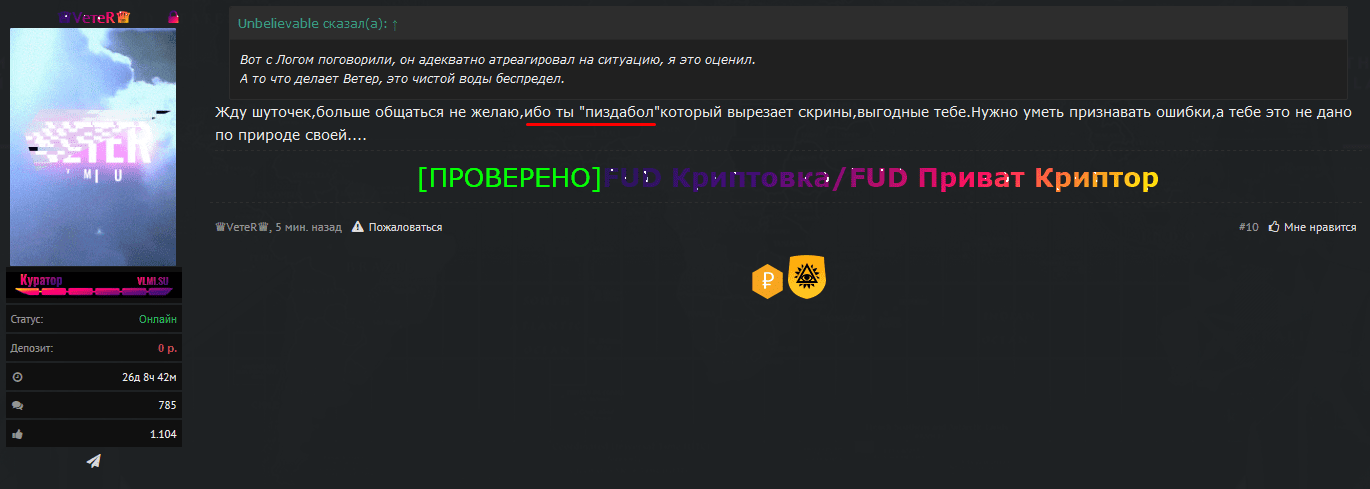Screen dimensions: 1370x489
Task: Open VeteR profile from username header
Action: pyautogui.click(x=94, y=17)
